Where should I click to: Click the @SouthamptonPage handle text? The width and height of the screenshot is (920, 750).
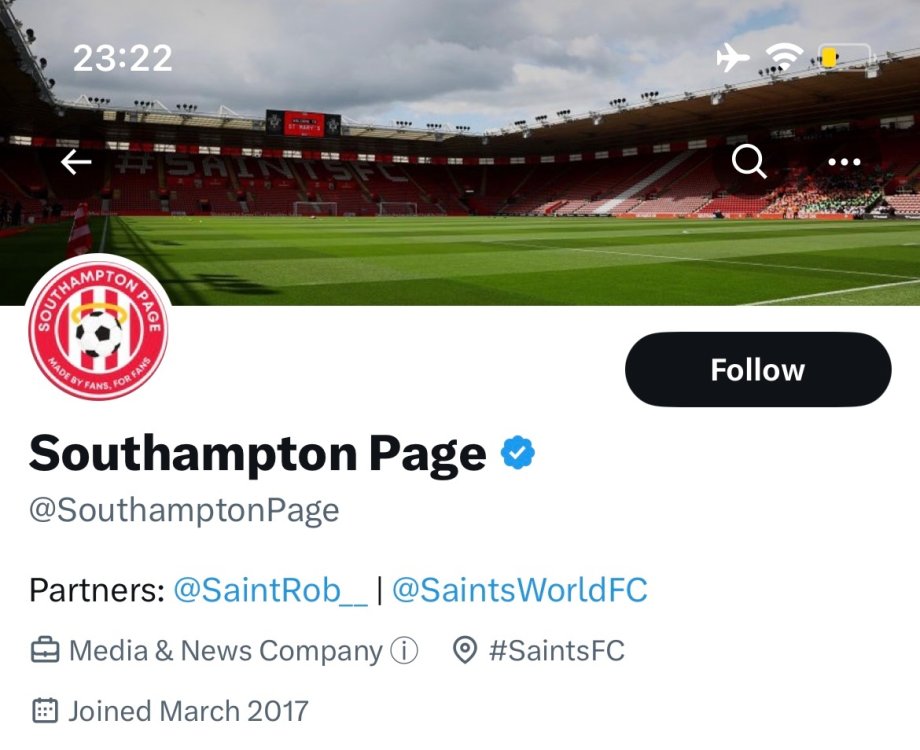[x=184, y=511]
